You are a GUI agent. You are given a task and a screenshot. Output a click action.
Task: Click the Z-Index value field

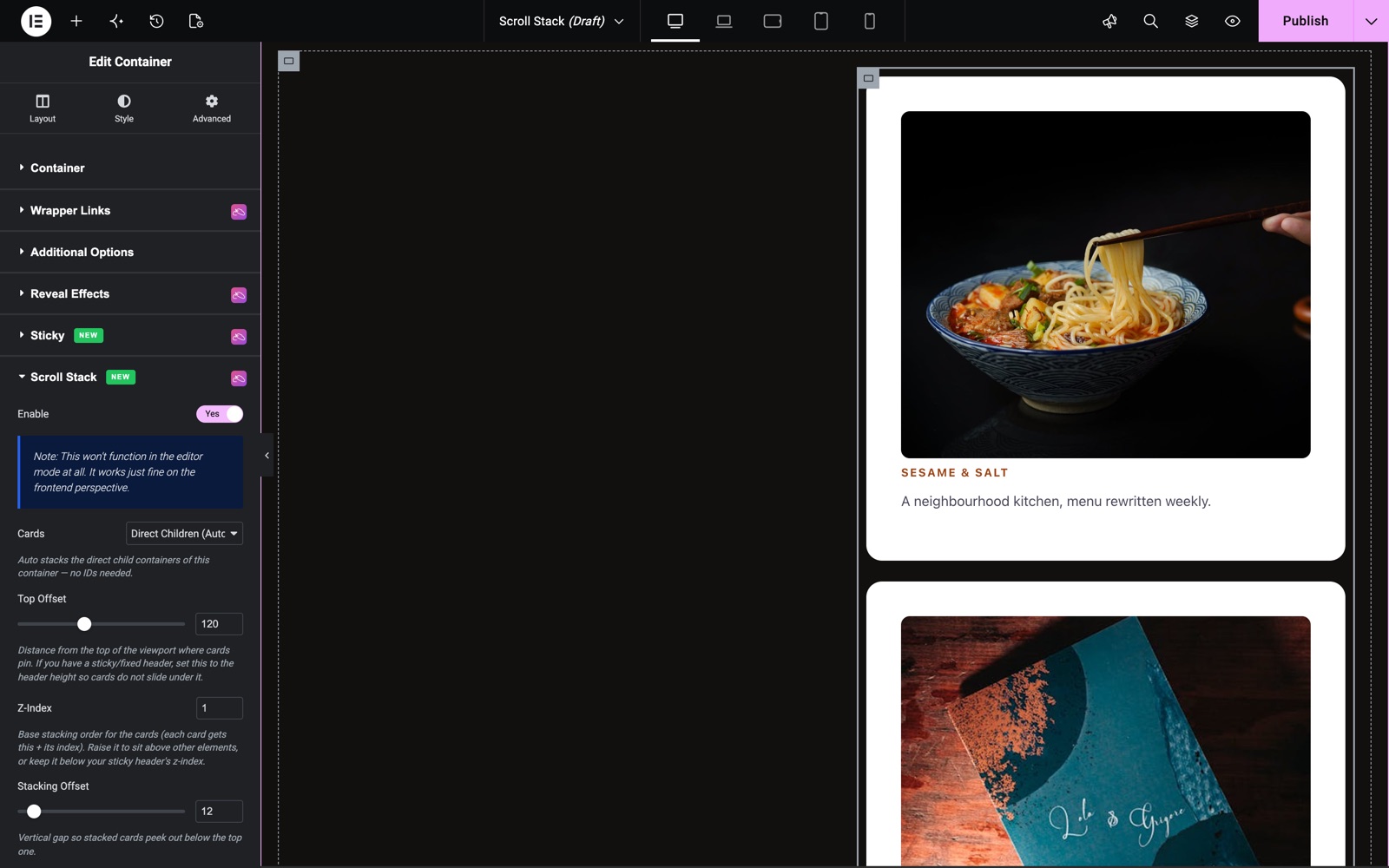pos(219,708)
